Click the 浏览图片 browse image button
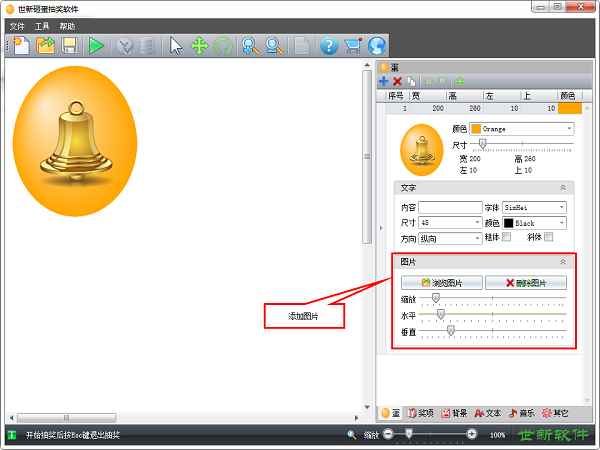Viewport: 600px width, 450px height. click(x=442, y=283)
